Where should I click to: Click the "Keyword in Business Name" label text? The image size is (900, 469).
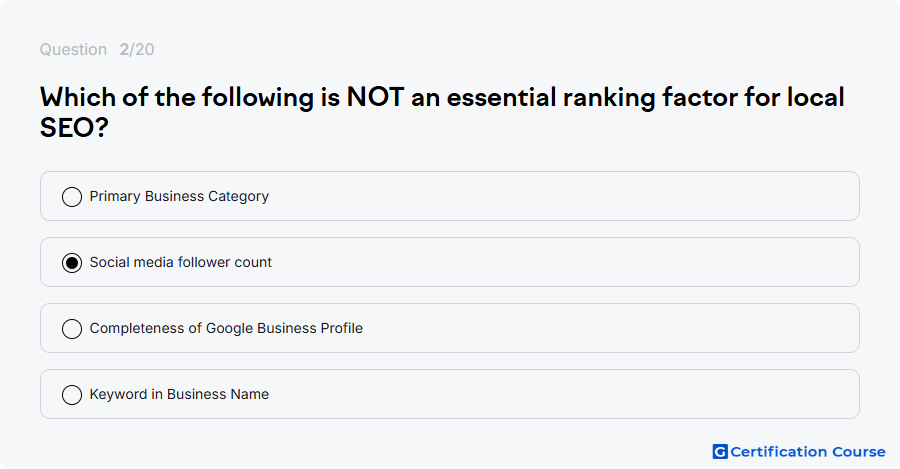click(x=179, y=394)
